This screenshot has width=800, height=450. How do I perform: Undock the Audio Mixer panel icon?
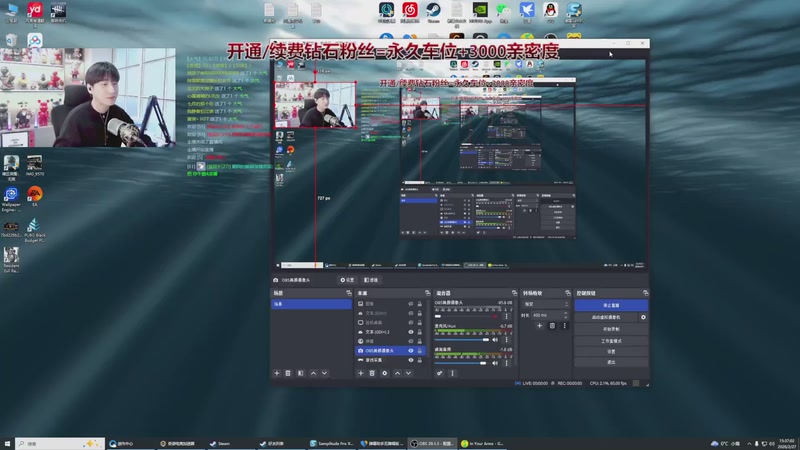tap(514, 293)
